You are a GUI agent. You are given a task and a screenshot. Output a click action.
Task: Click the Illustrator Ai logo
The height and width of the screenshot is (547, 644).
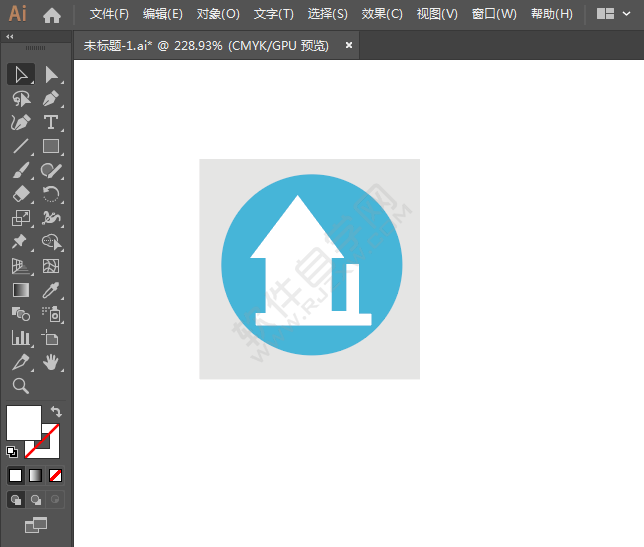[18, 14]
